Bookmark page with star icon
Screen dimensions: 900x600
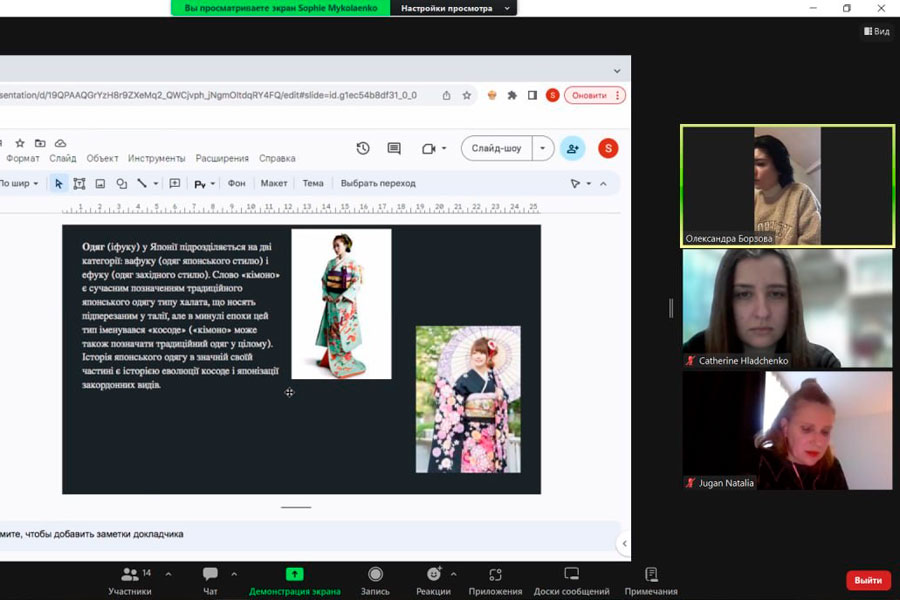point(466,95)
